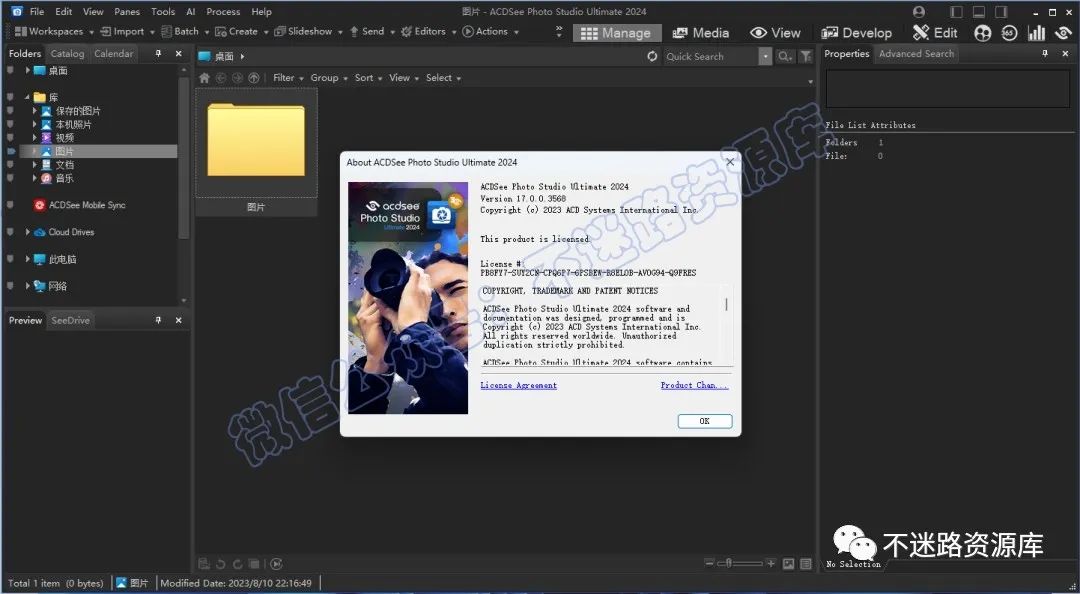Toggle Easy-Select marker beside 图片

(10, 152)
